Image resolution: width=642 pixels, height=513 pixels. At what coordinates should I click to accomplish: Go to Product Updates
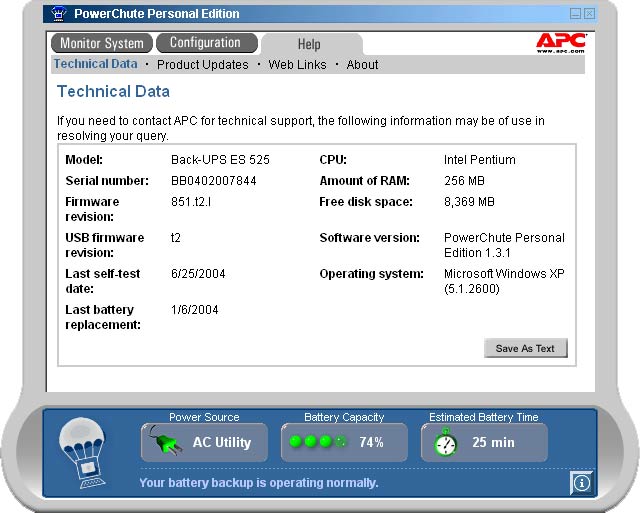pyautogui.click(x=203, y=65)
